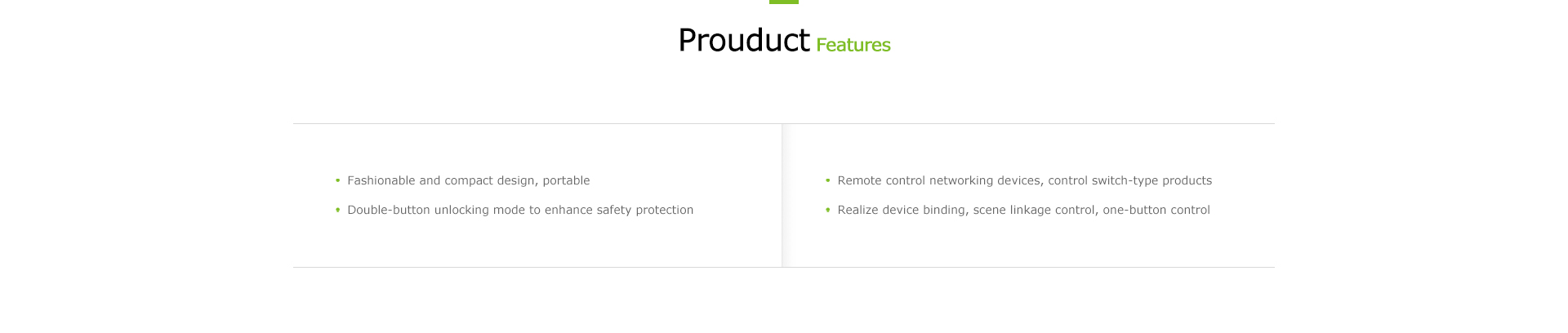Click the green bullet before "Remote control networking devices"

(x=827, y=180)
